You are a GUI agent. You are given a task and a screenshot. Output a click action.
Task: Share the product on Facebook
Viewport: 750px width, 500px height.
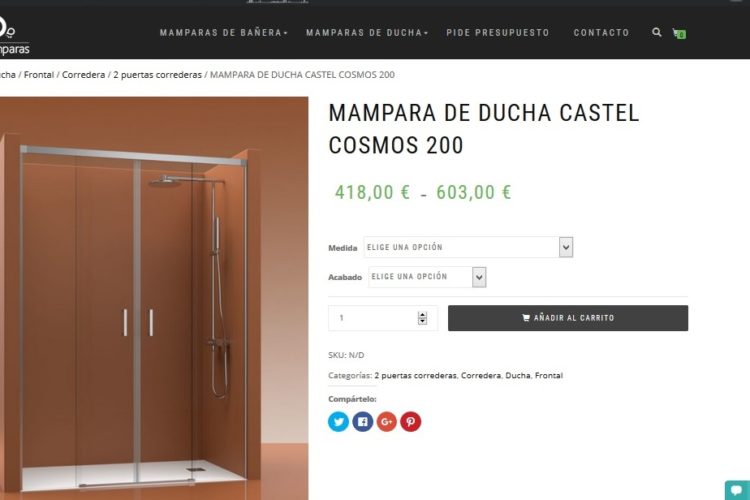point(363,422)
